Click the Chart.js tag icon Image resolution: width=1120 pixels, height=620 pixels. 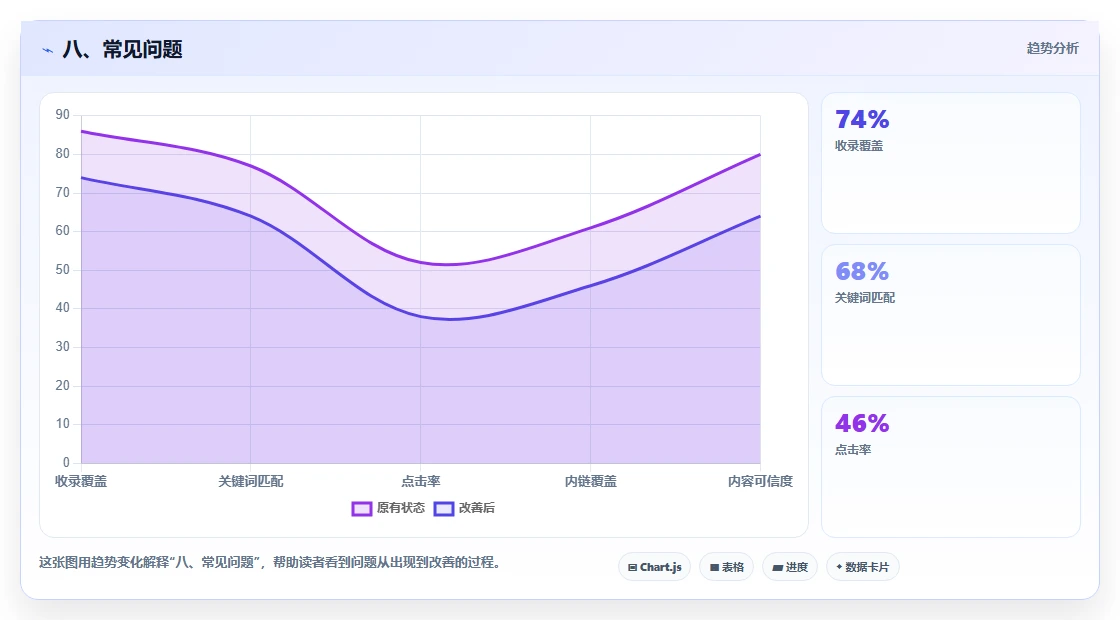(x=632, y=568)
